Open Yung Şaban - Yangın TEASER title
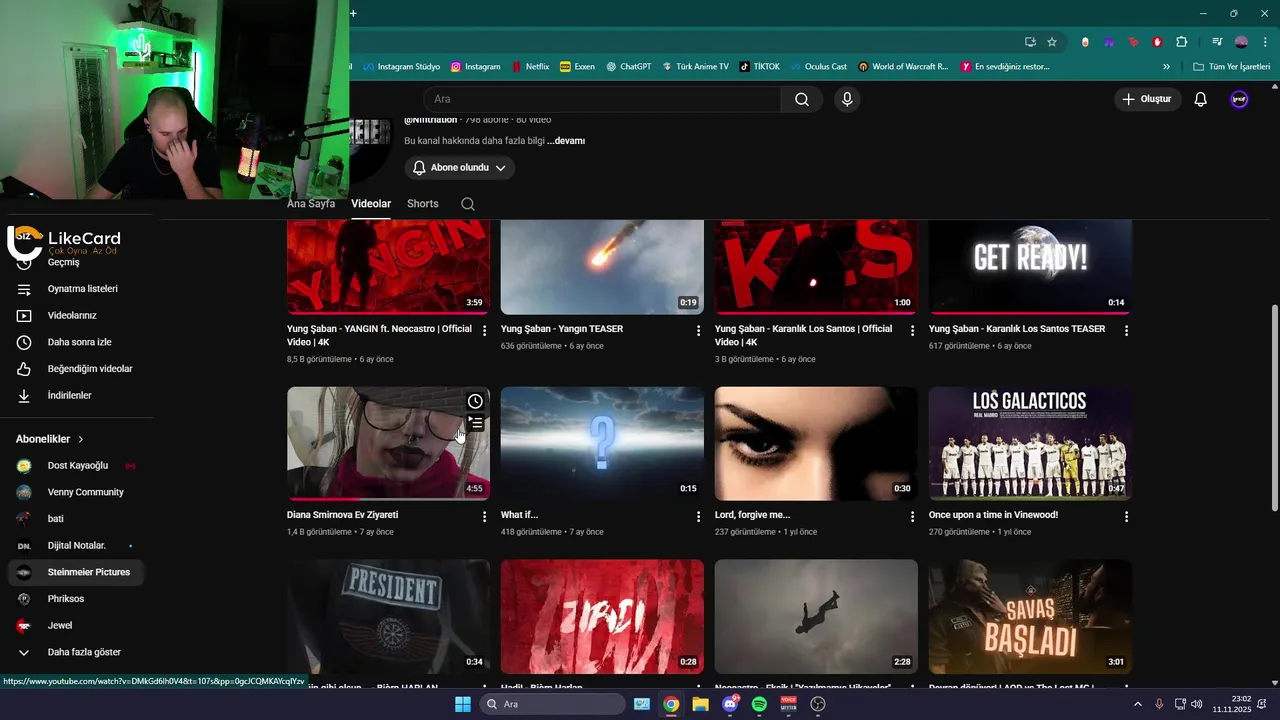The width and height of the screenshot is (1280, 720). [562, 329]
